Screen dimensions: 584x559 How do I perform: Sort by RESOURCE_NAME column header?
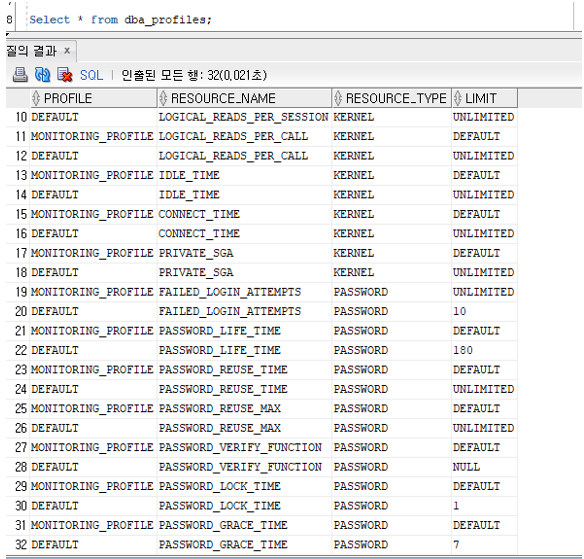[244, 98]
